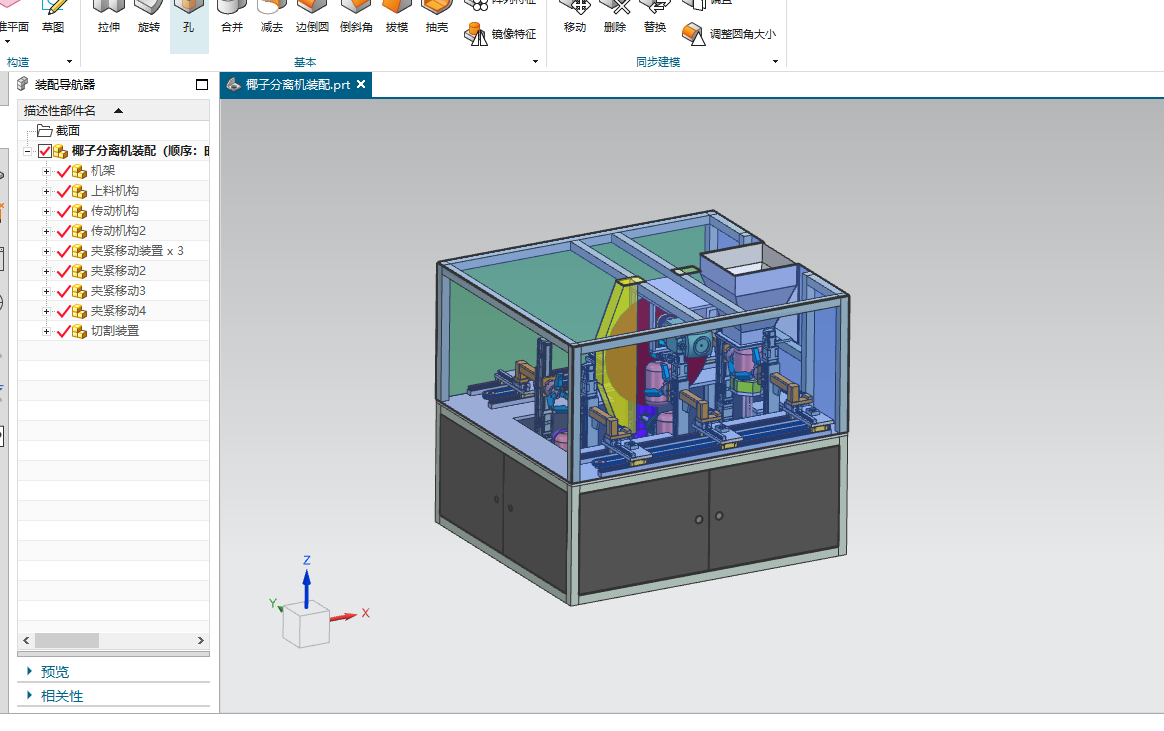The height and width of the screenshot is (731, 1164).
Task: Click the assembly icon beside 机架
Action: [79, 171]
